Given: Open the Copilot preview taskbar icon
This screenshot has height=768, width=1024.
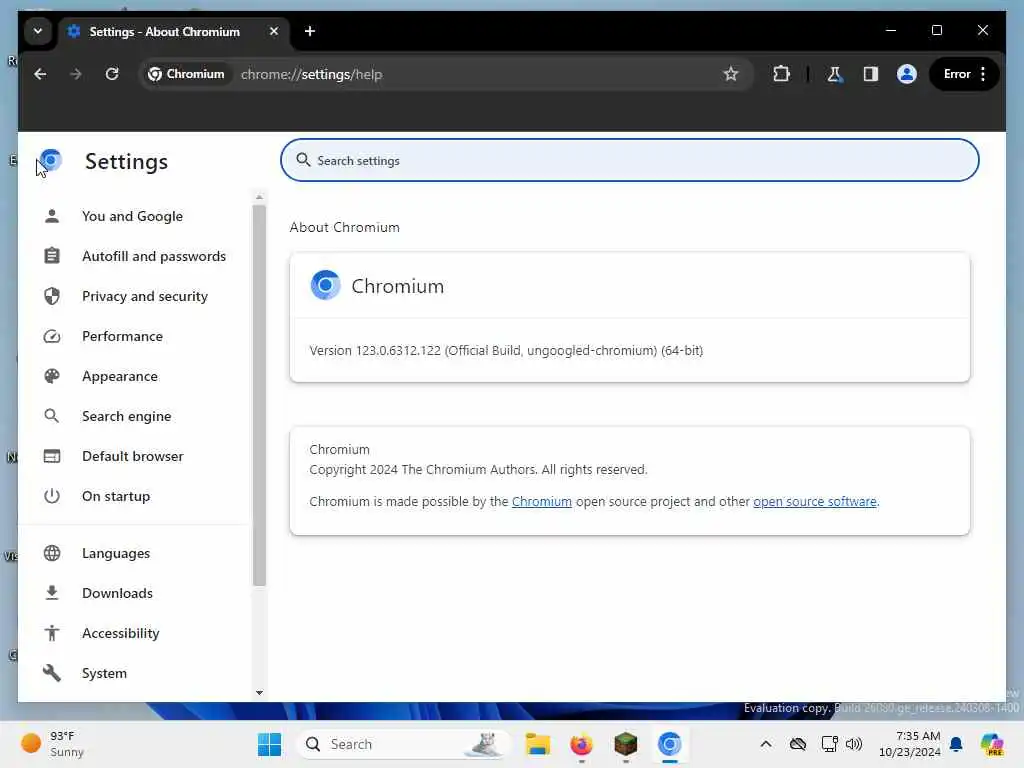Looking at the screenshot, I should pyautogui.click(x=992, y=744).
